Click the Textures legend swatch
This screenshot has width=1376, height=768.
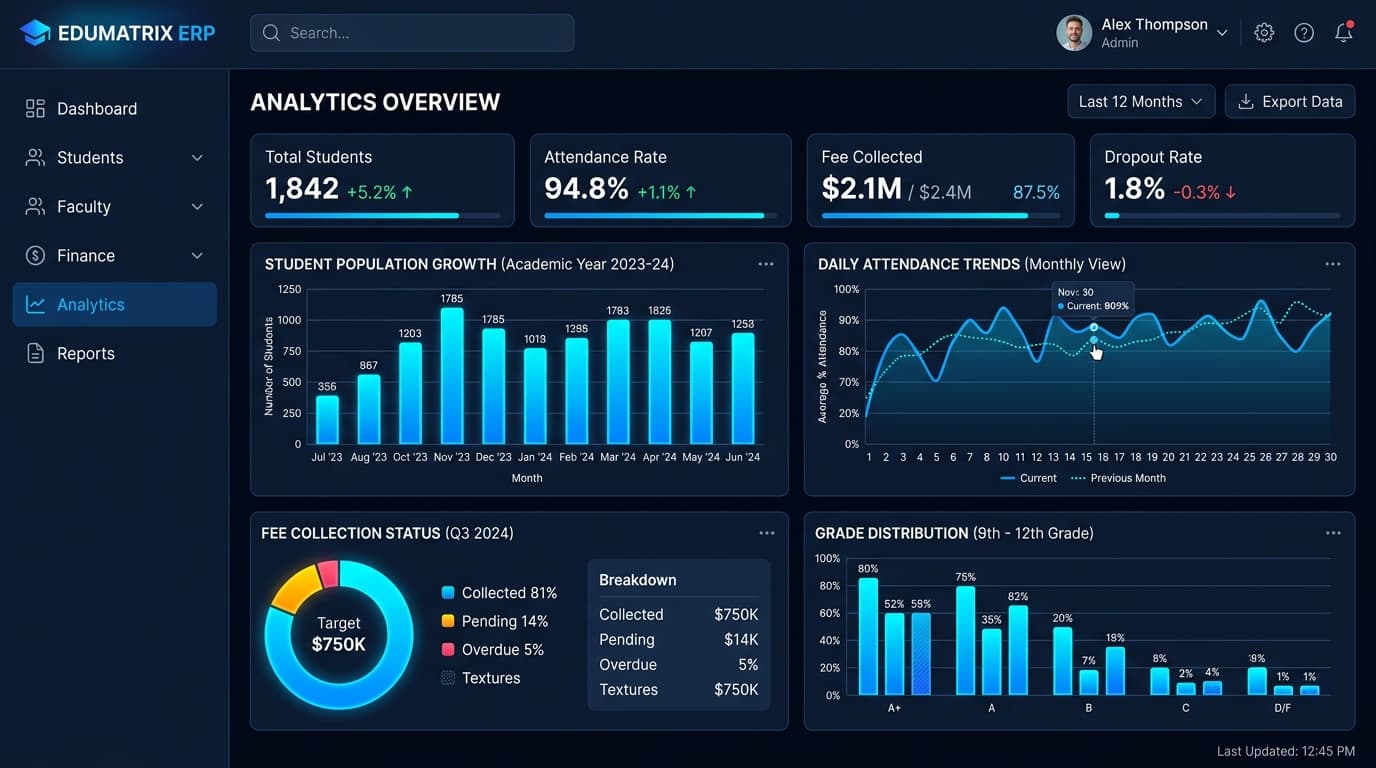tap(448, 677)
